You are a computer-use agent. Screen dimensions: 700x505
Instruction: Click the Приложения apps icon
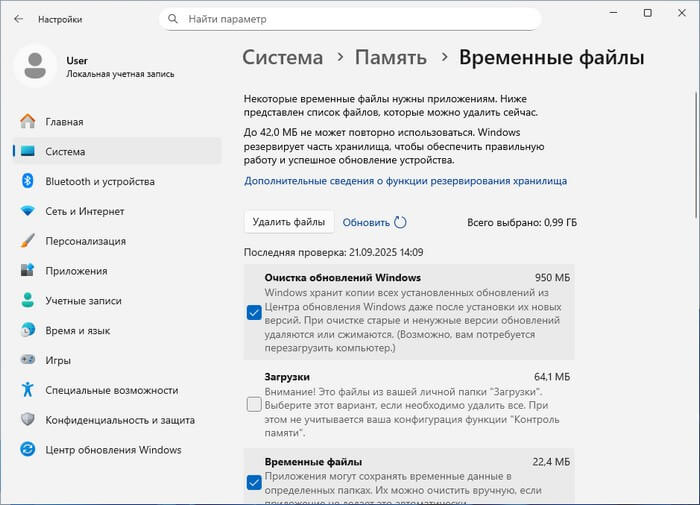pos(28,270)
